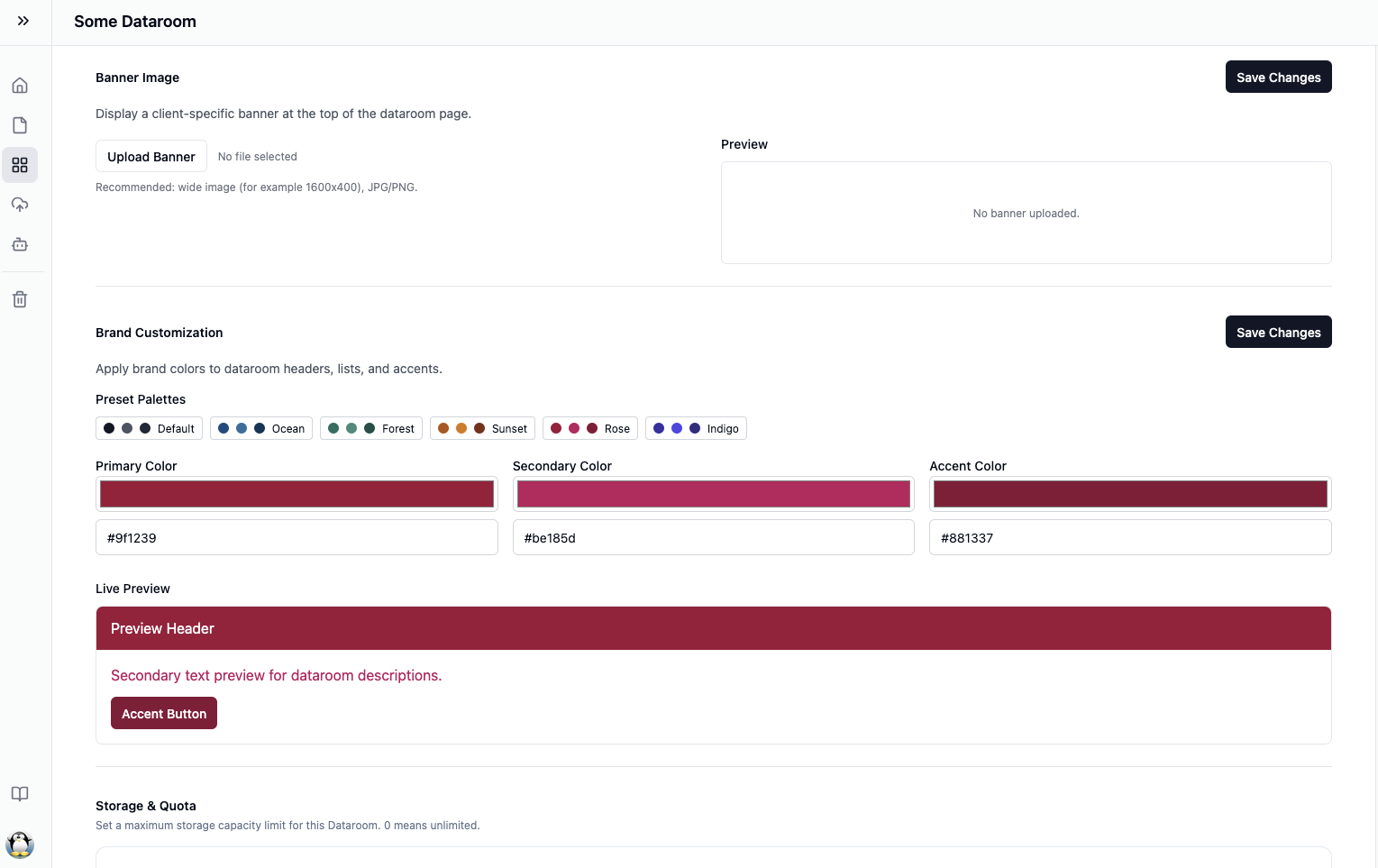Click the 'Banner Image' heading
The image size is (1378, 868).
[x=138, y=78]
